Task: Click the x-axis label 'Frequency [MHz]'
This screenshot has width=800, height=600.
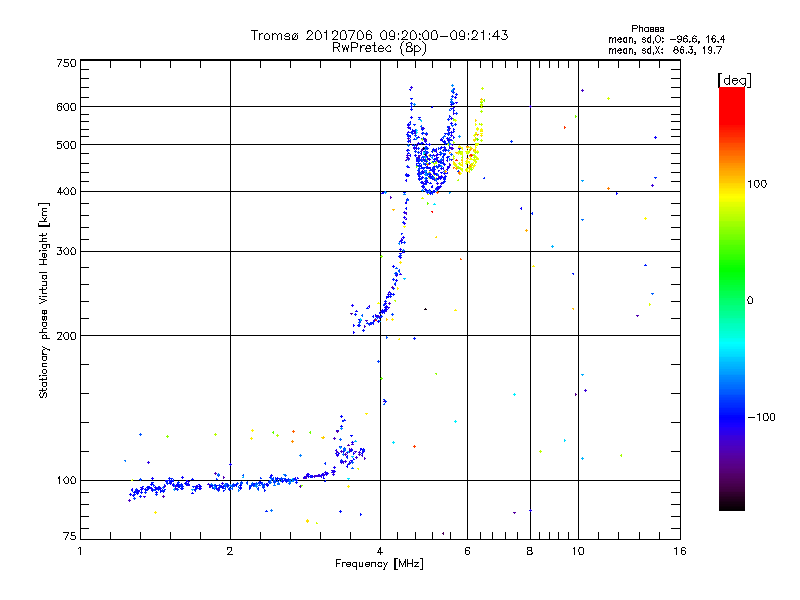Action: pyautogui.click(x=379, y=564)
